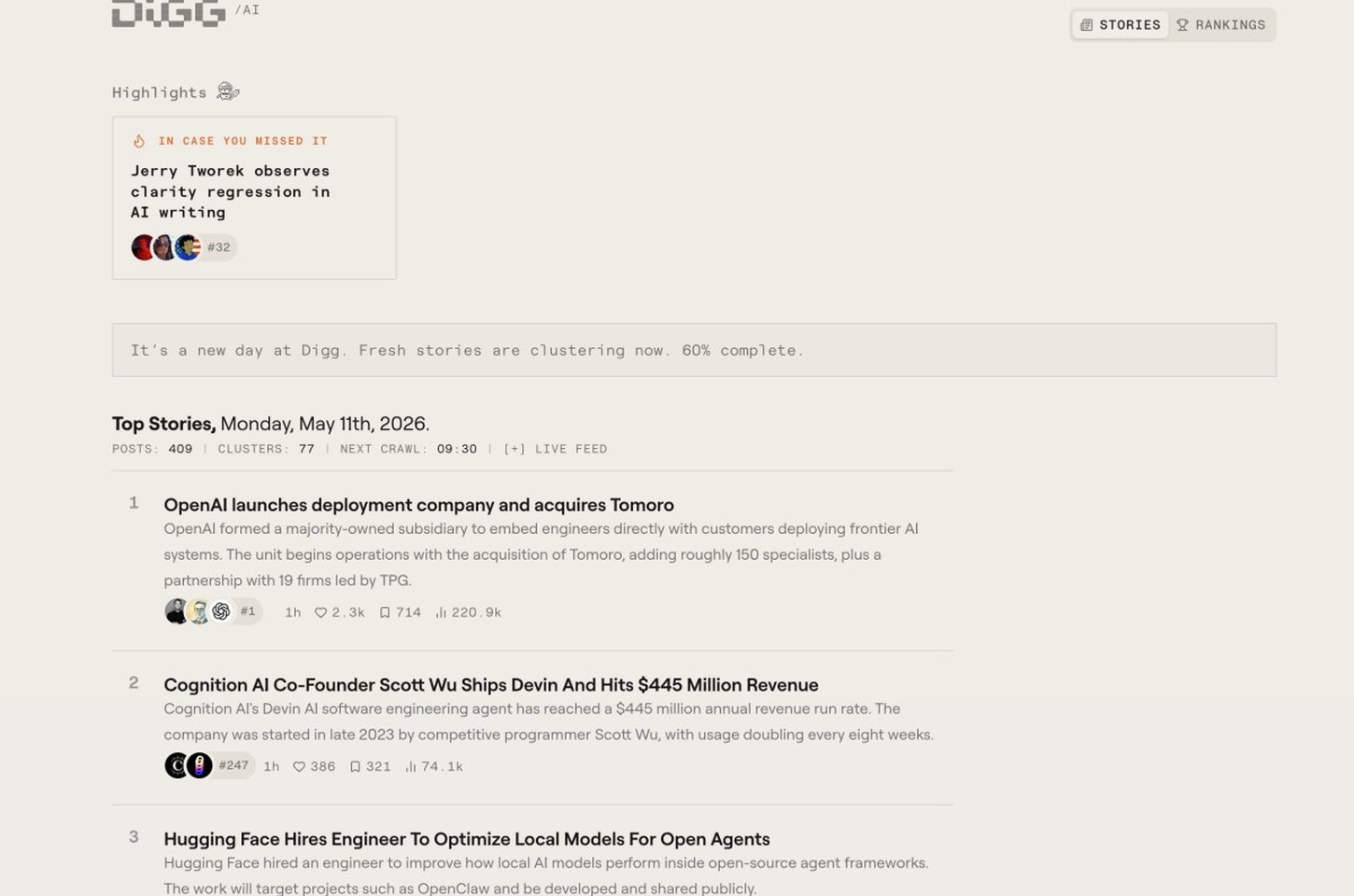
Task: Click the Cognition AI story summary paragraph
Action: coord(549,721)
